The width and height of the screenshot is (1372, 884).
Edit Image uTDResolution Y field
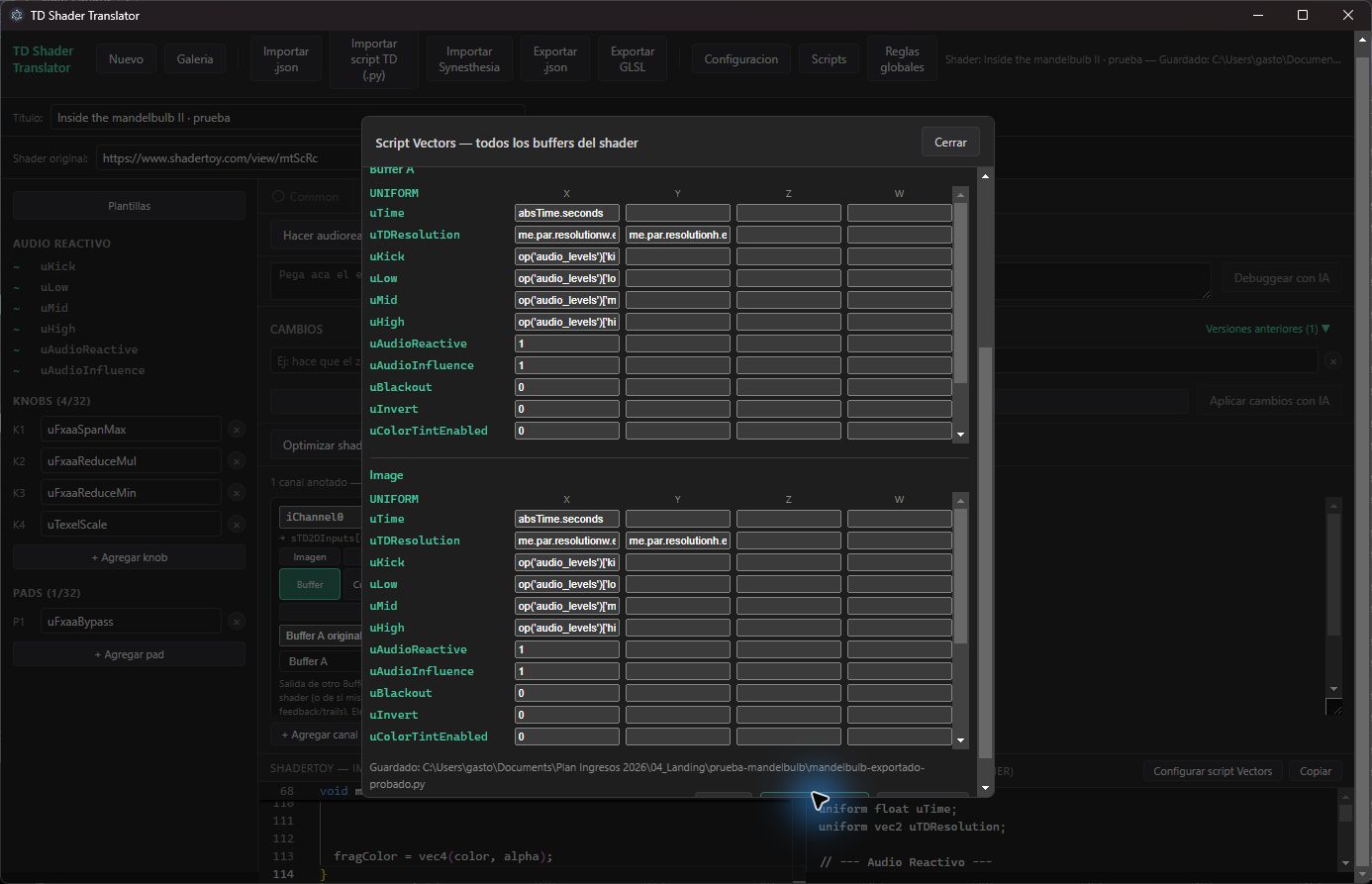tap(678, 540)
